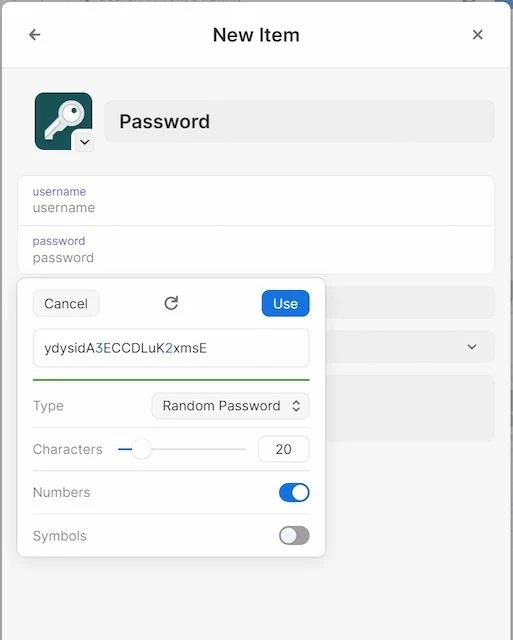Open the icon chooser dropdown on the key icon
This screenshot has height=640, width=513.
(x=84, y=142)
